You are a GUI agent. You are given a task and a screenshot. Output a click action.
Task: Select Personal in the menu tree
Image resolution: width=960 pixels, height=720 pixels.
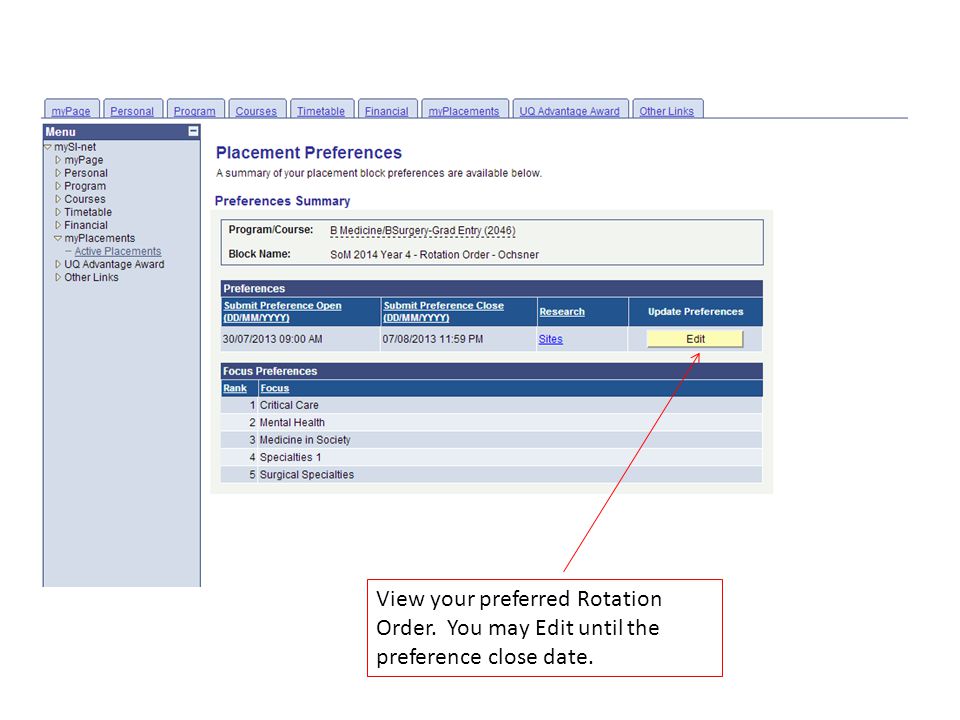pyautogui.click(x=86, y=173)
